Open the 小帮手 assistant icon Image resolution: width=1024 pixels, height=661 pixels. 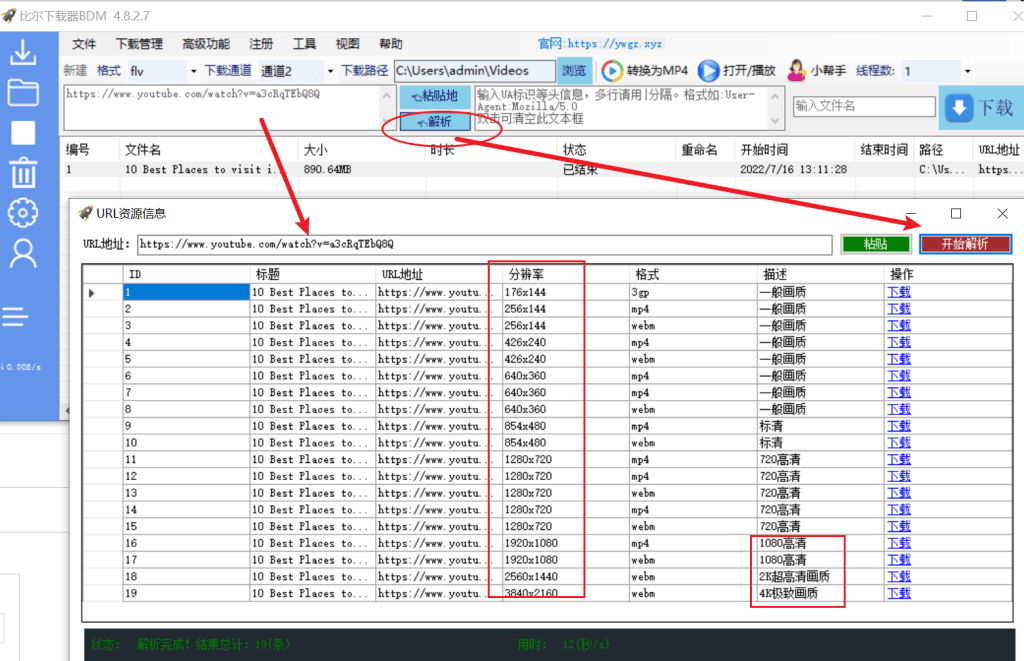click(797, 71)
